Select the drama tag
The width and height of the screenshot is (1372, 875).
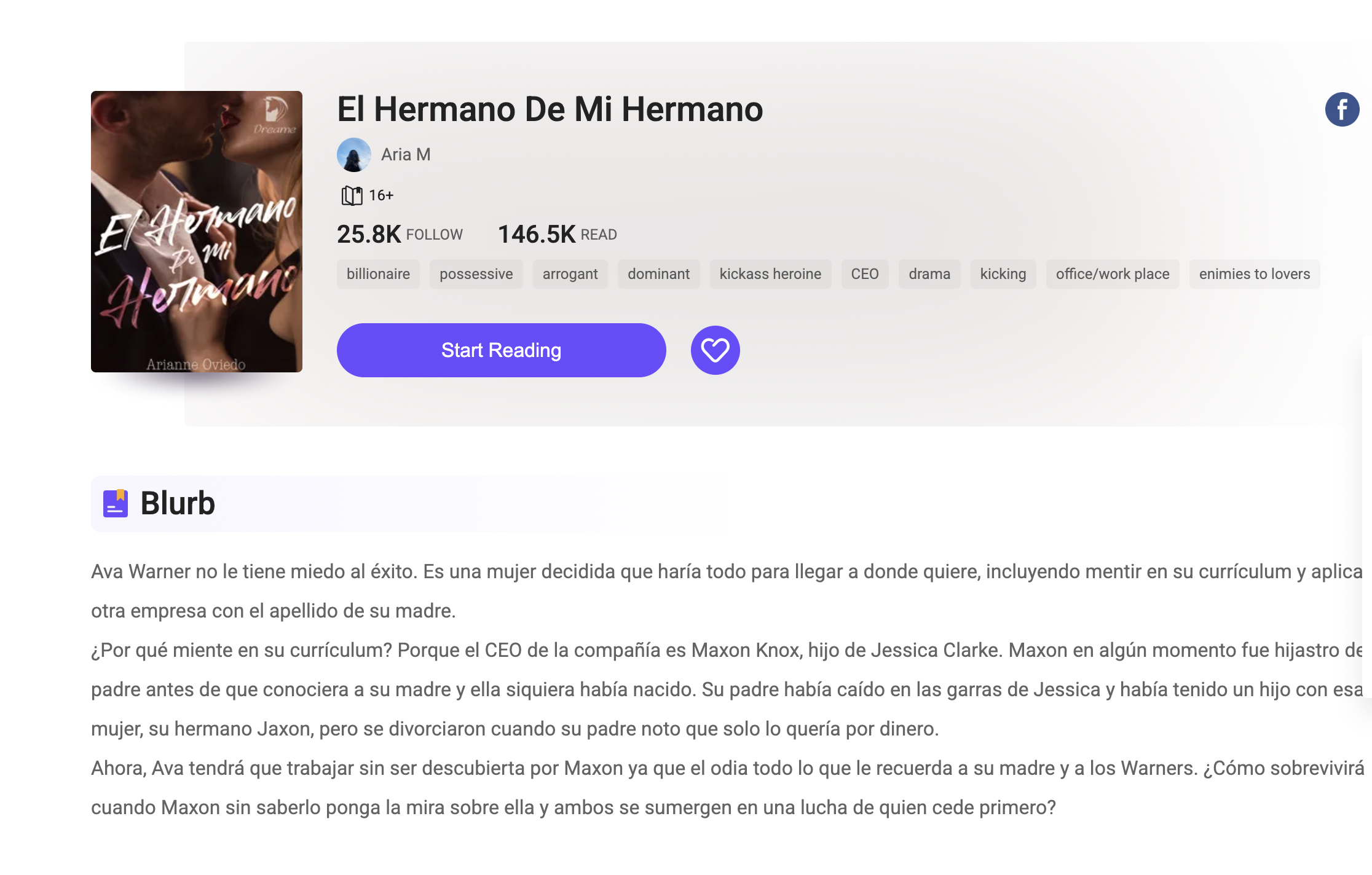pos(929,274)
